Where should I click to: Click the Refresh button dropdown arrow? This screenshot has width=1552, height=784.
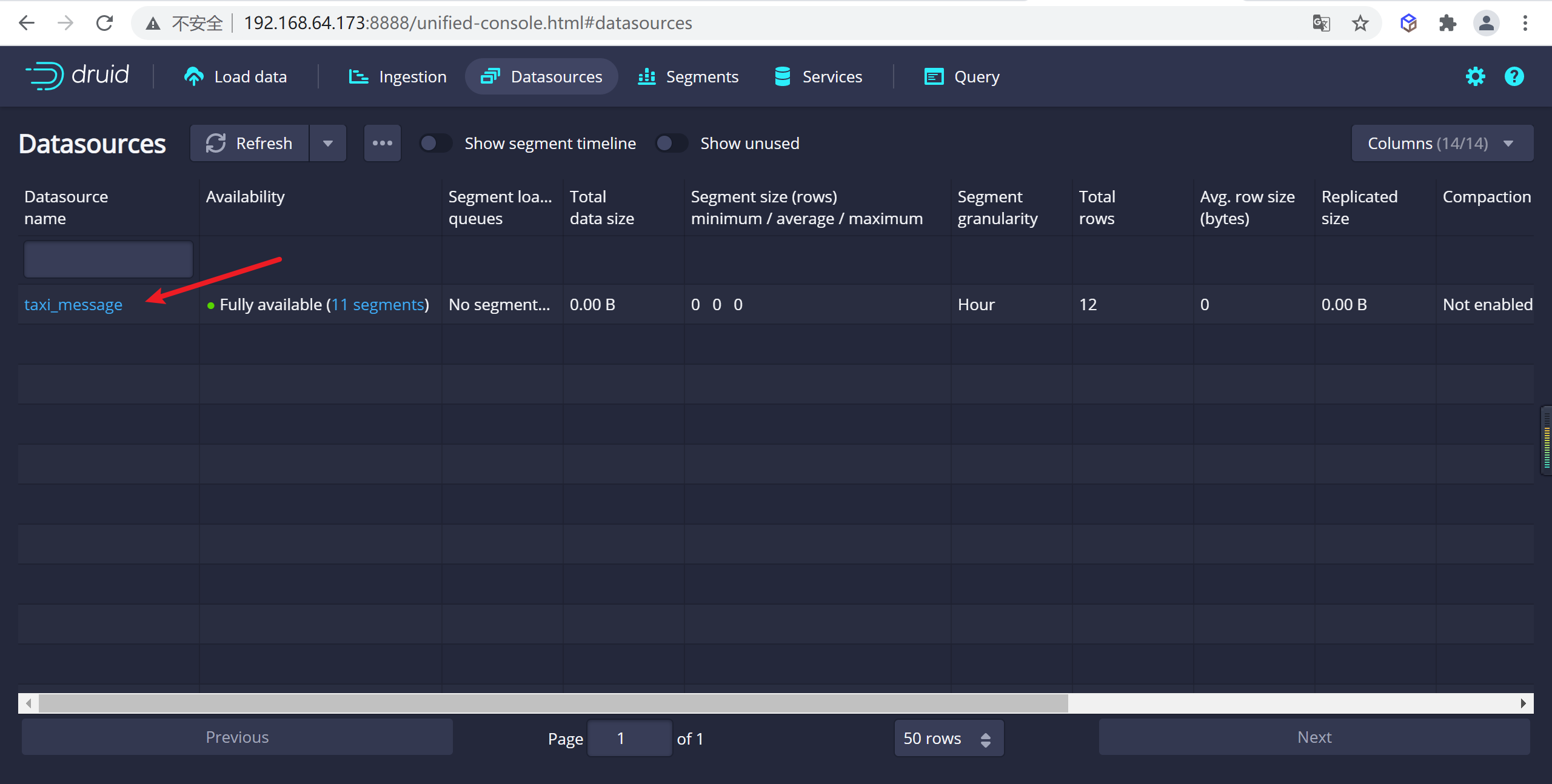coord(327,143)
